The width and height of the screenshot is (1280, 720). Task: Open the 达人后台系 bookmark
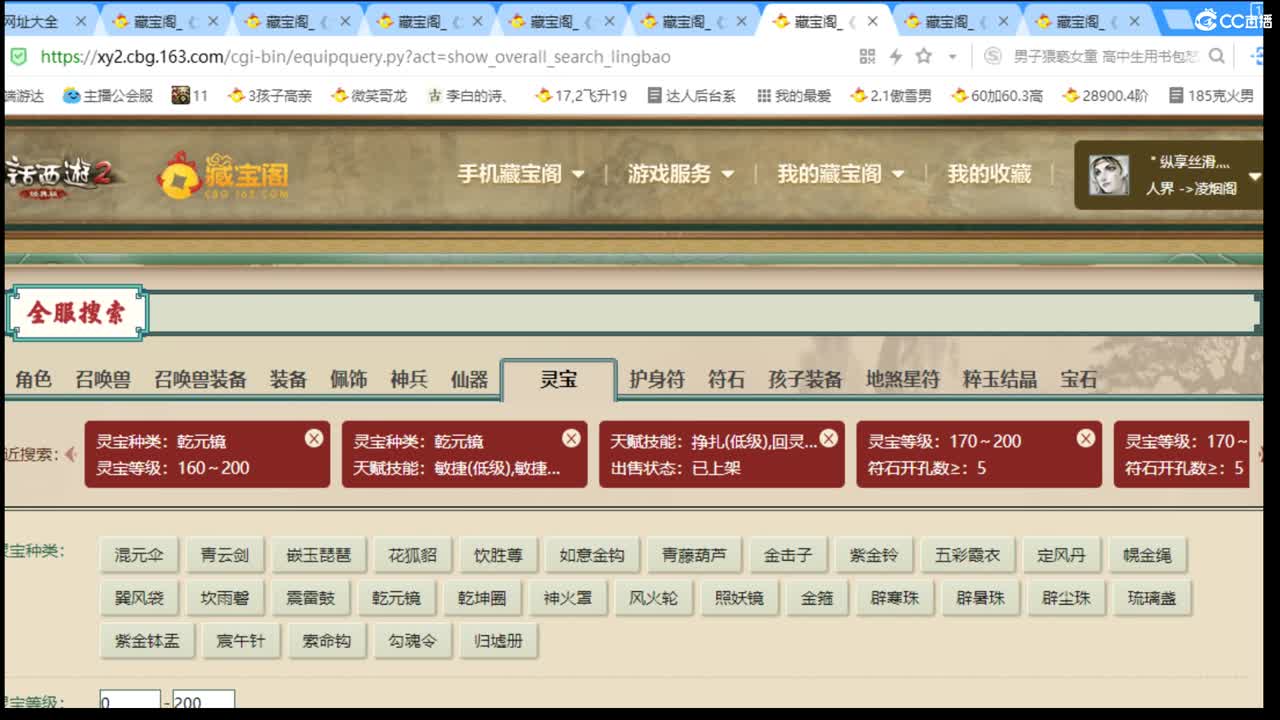[x=692, y=96]
